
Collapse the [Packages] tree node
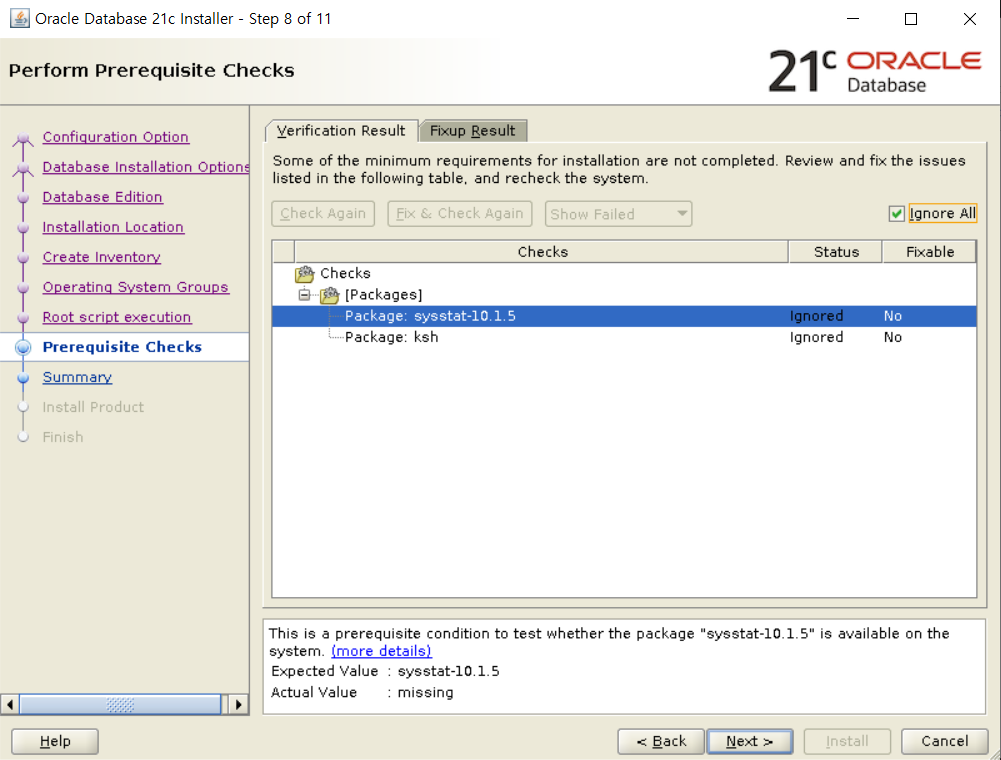pos(305,295)
